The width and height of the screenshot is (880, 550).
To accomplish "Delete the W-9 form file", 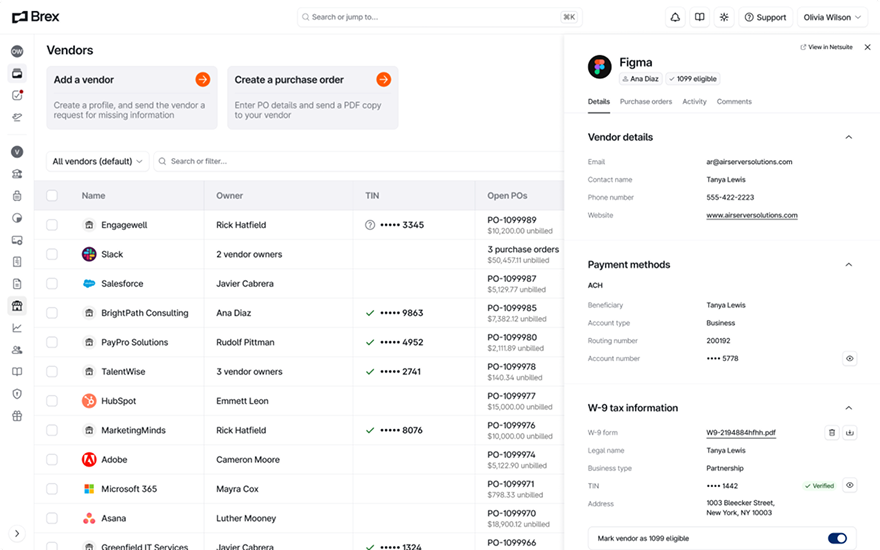I will [x=832, y=433].
